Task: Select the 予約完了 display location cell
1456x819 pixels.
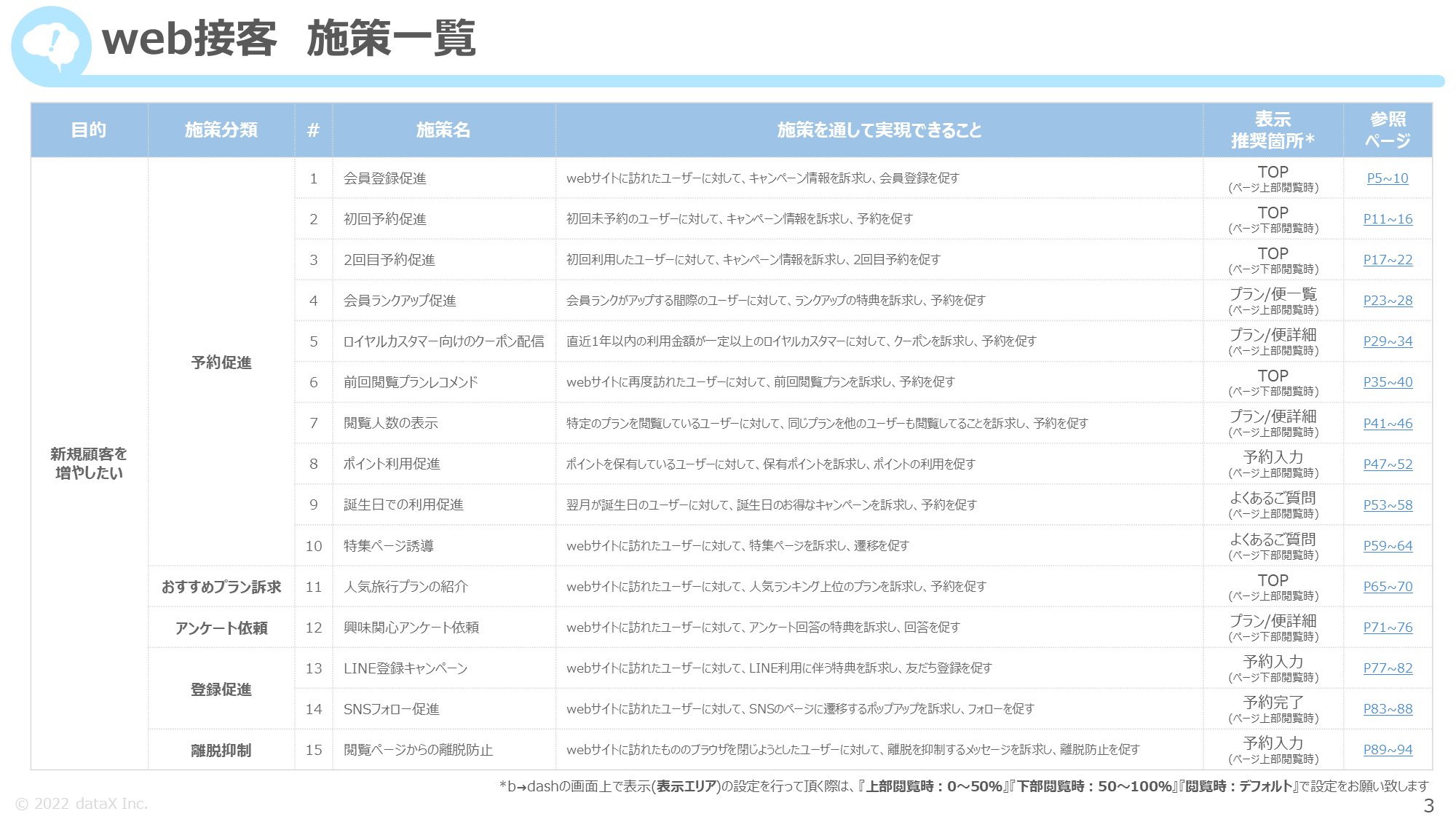Action: coord(1273,709)
